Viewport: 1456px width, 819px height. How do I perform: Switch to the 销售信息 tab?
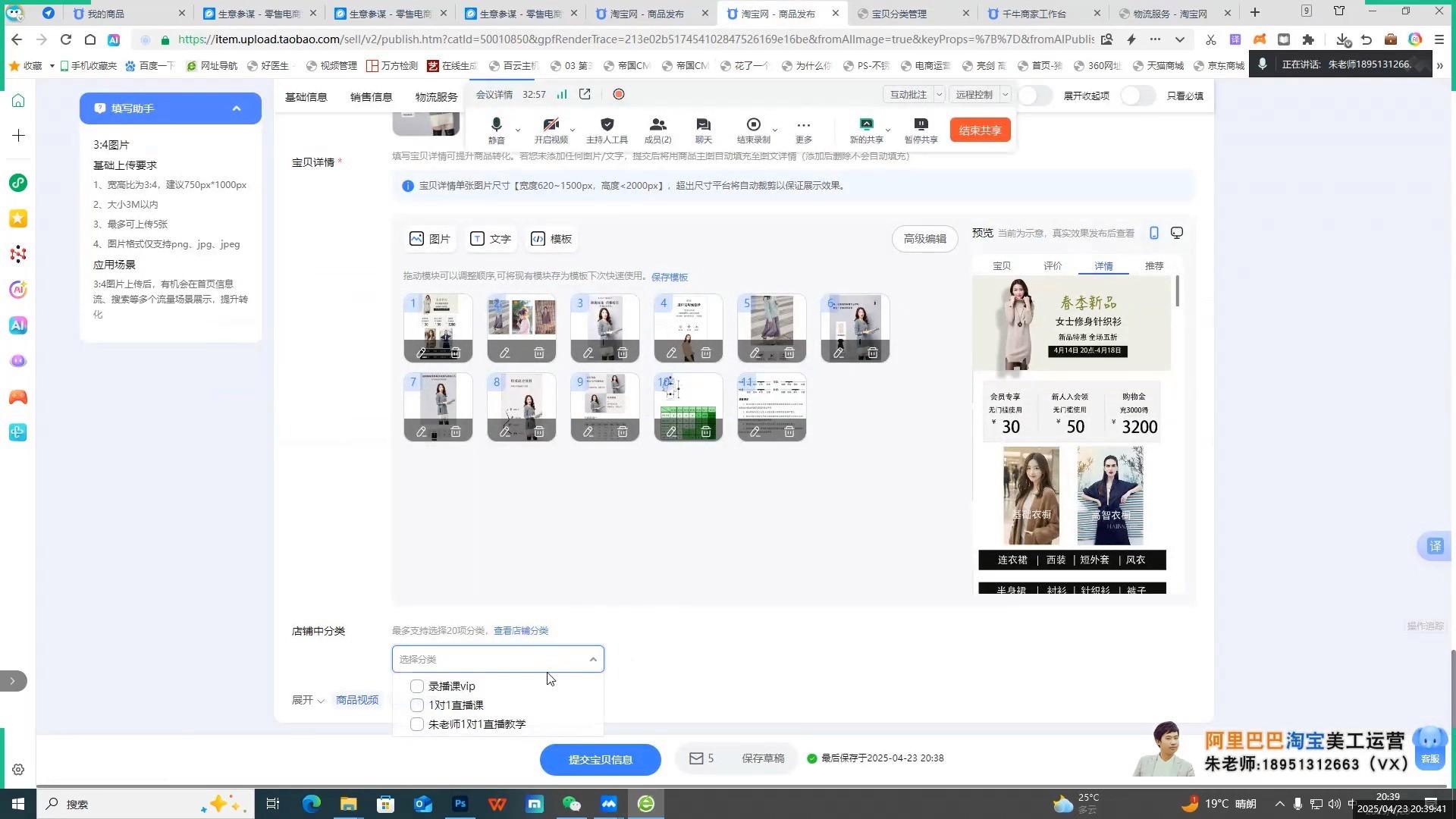[x=371, y=96]
